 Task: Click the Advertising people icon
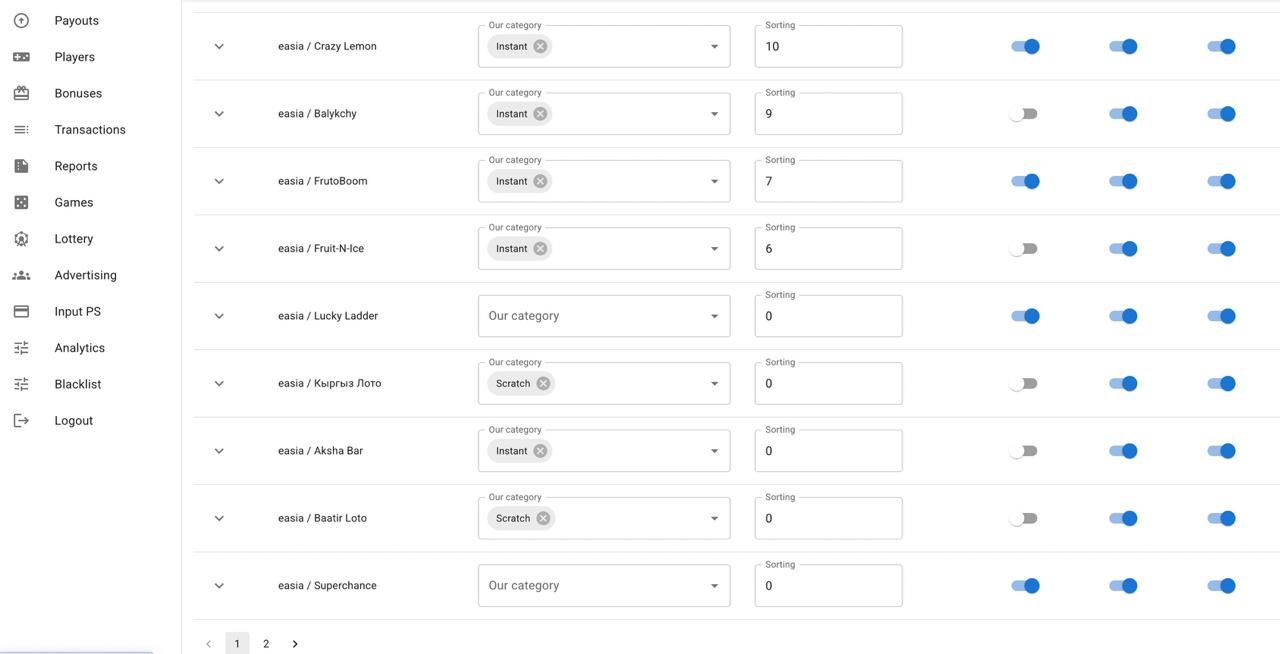pos(21,275)
